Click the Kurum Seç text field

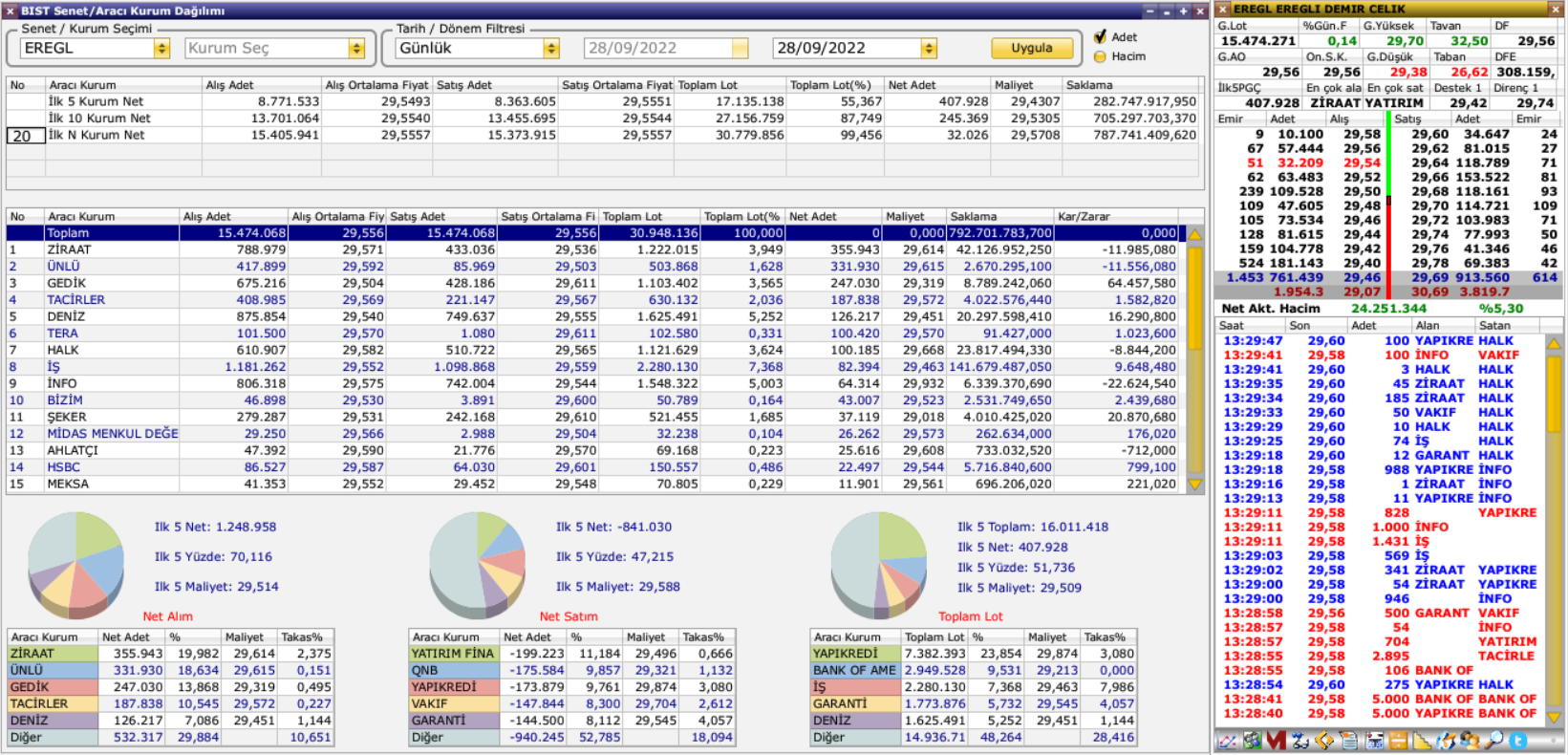pyautogui.click(x=267, y=48)
